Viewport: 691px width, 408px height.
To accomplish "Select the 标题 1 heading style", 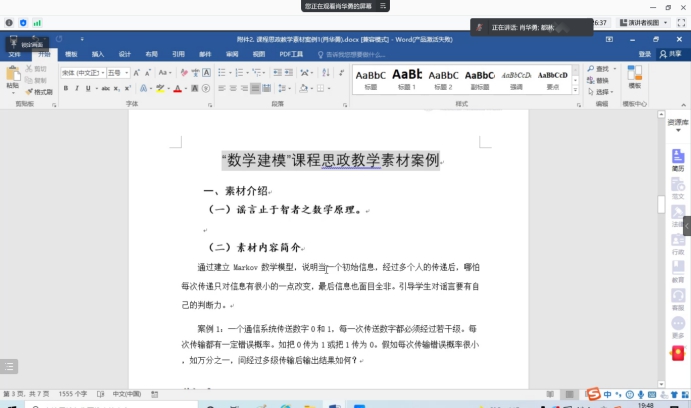I will pyautogui.click(x=406, y=78).
